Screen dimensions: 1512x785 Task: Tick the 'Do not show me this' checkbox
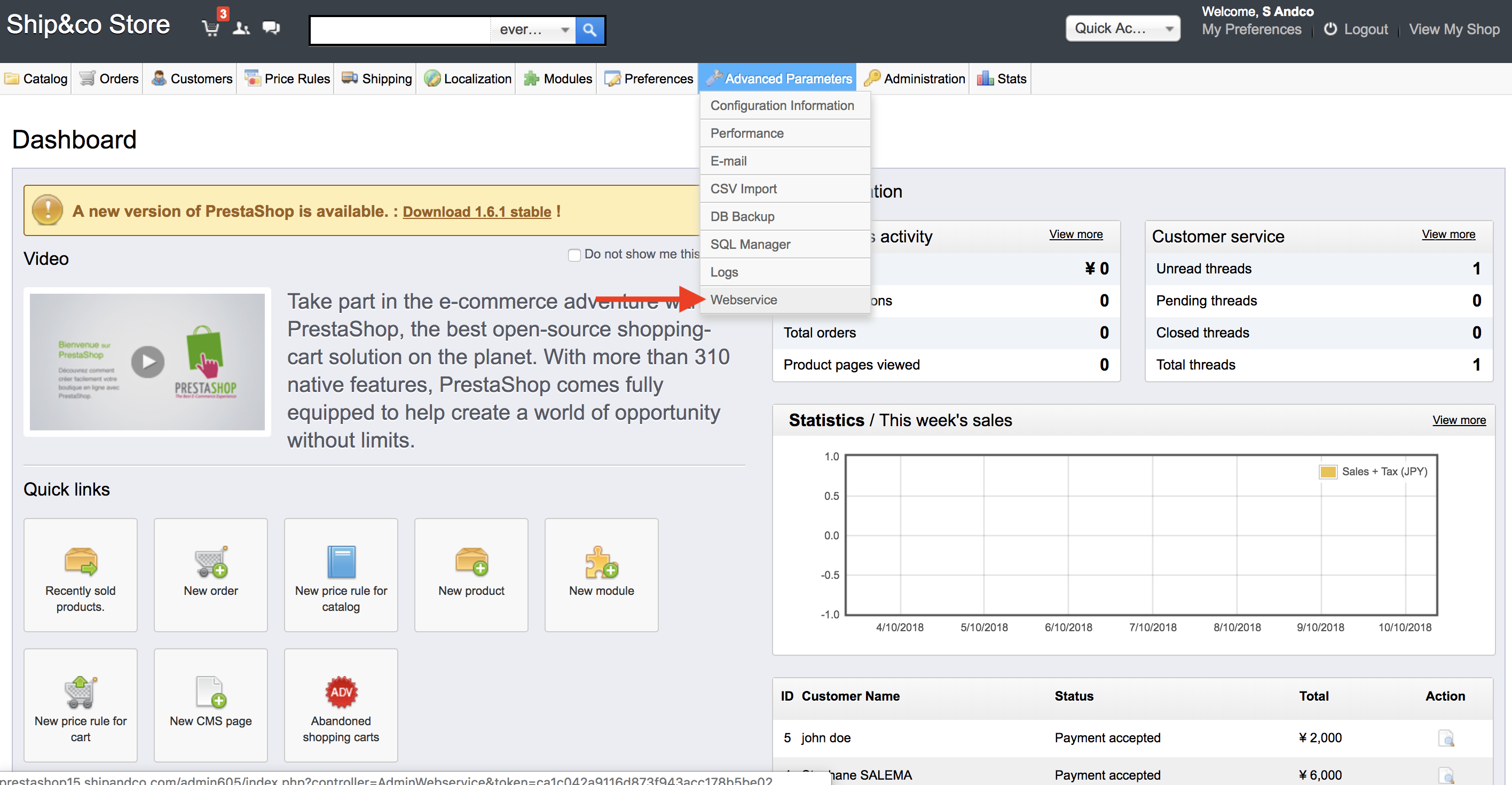[x=574, y=255]
